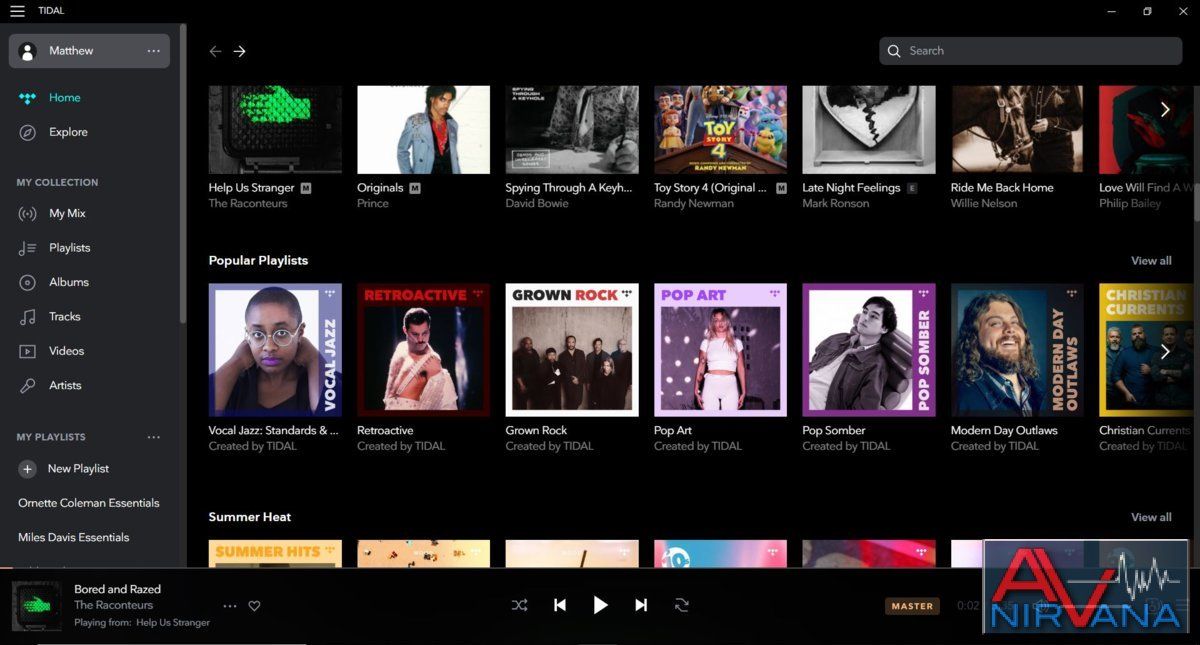1200x645 pixels.
Task: Skip to the previous track
Action: point(560,605)
